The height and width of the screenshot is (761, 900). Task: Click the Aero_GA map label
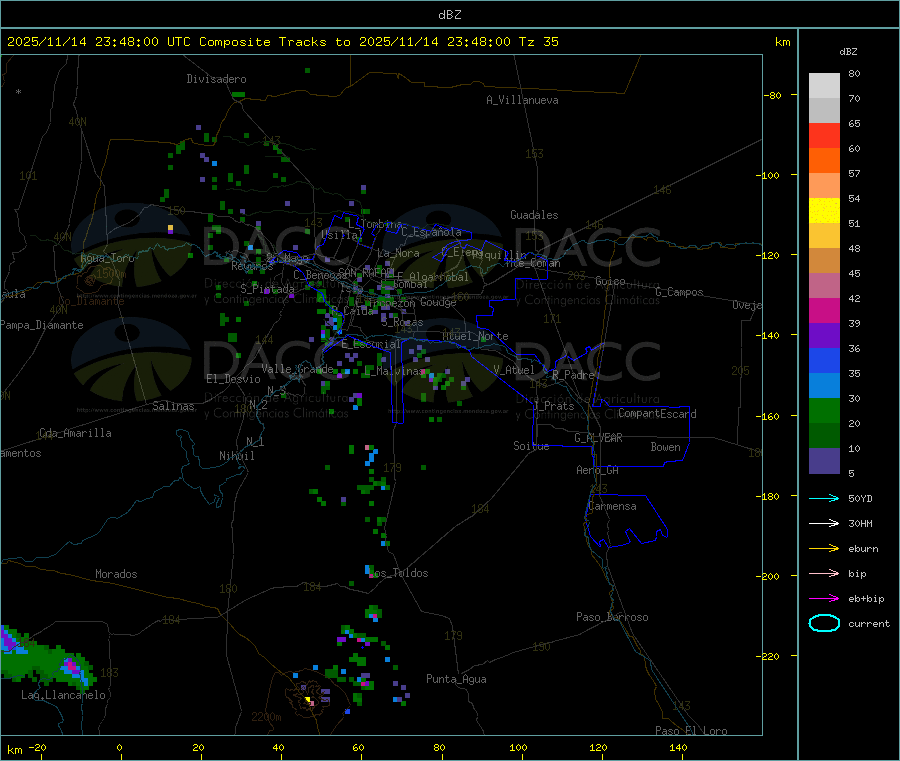[x=598, y=470]
